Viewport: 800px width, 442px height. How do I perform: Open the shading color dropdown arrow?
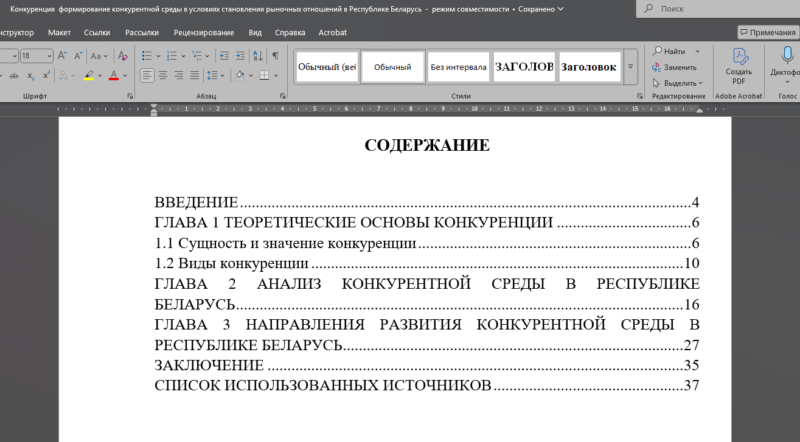pos(251,76)
